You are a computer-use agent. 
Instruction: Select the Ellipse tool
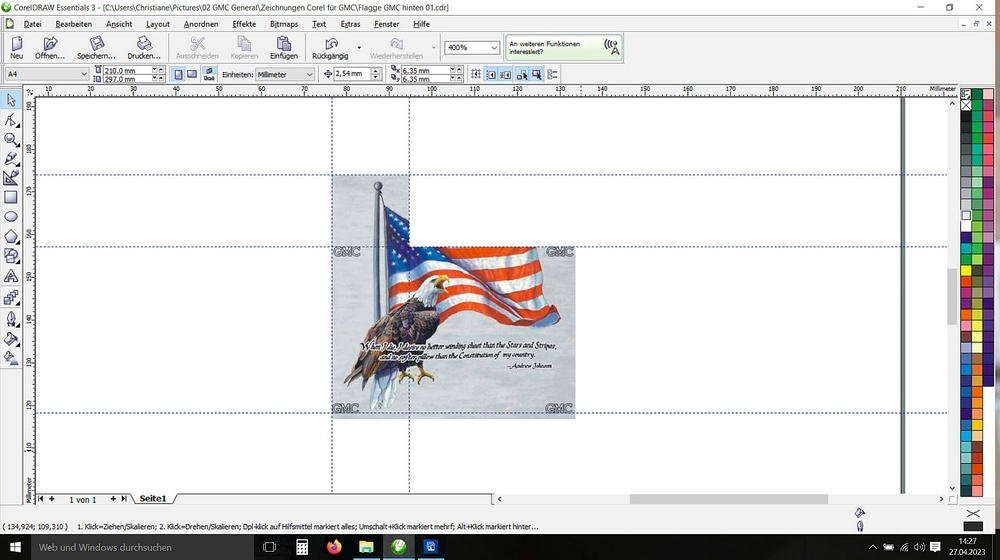click(11, 217)
